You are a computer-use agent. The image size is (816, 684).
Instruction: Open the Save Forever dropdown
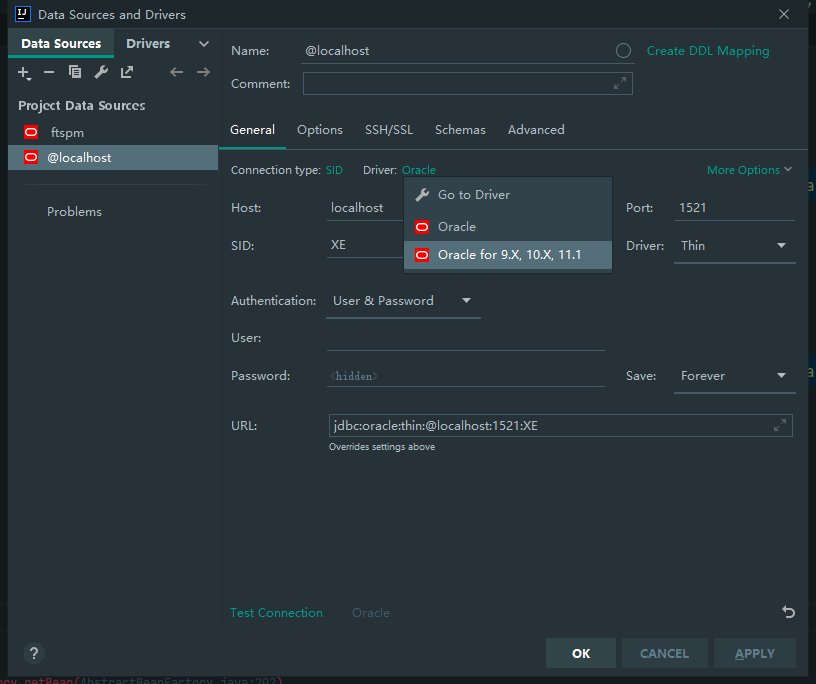[734, 376]
